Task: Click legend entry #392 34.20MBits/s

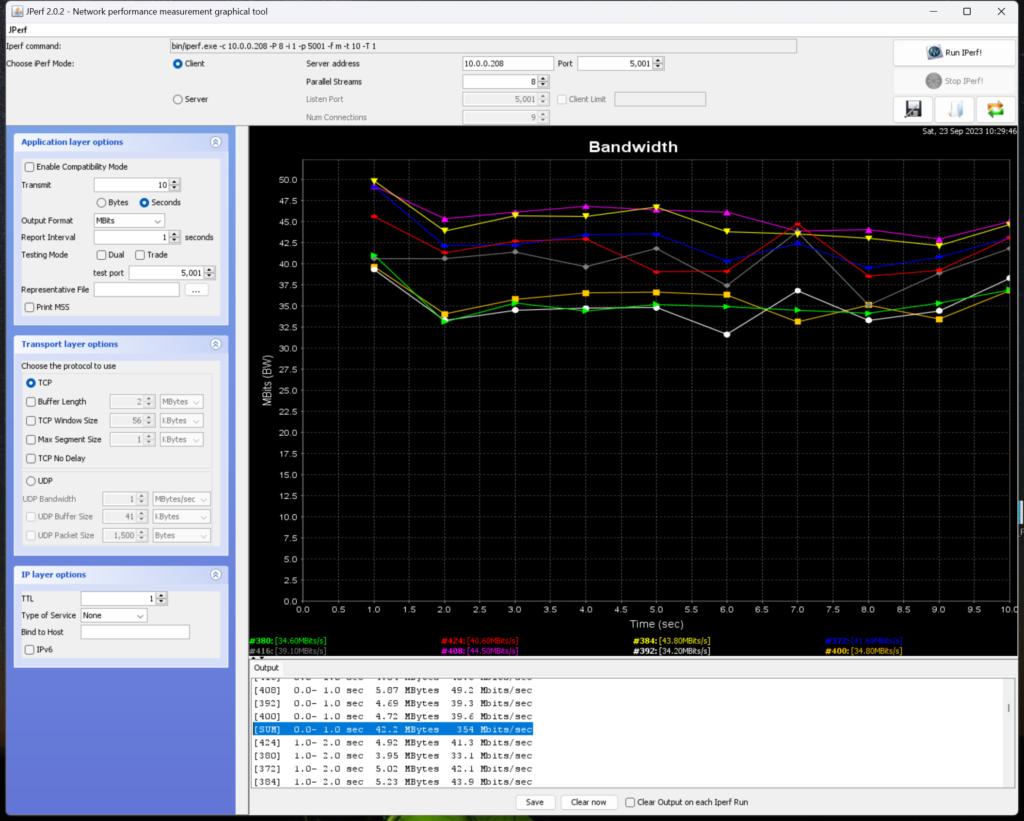Action: pyautogui.click(x=672, y=651)
